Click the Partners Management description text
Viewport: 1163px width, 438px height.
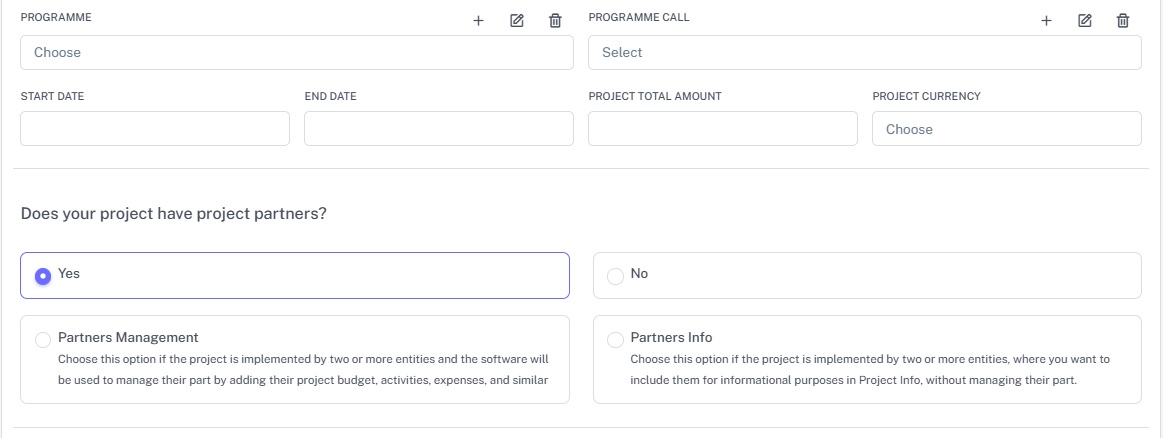coord(303,370)
